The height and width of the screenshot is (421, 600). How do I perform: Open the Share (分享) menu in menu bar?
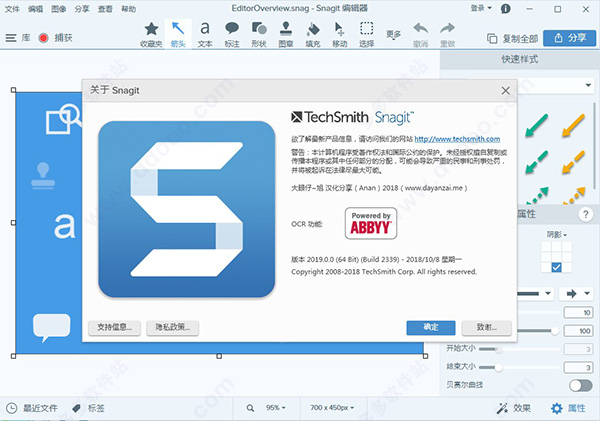point(82,8)
